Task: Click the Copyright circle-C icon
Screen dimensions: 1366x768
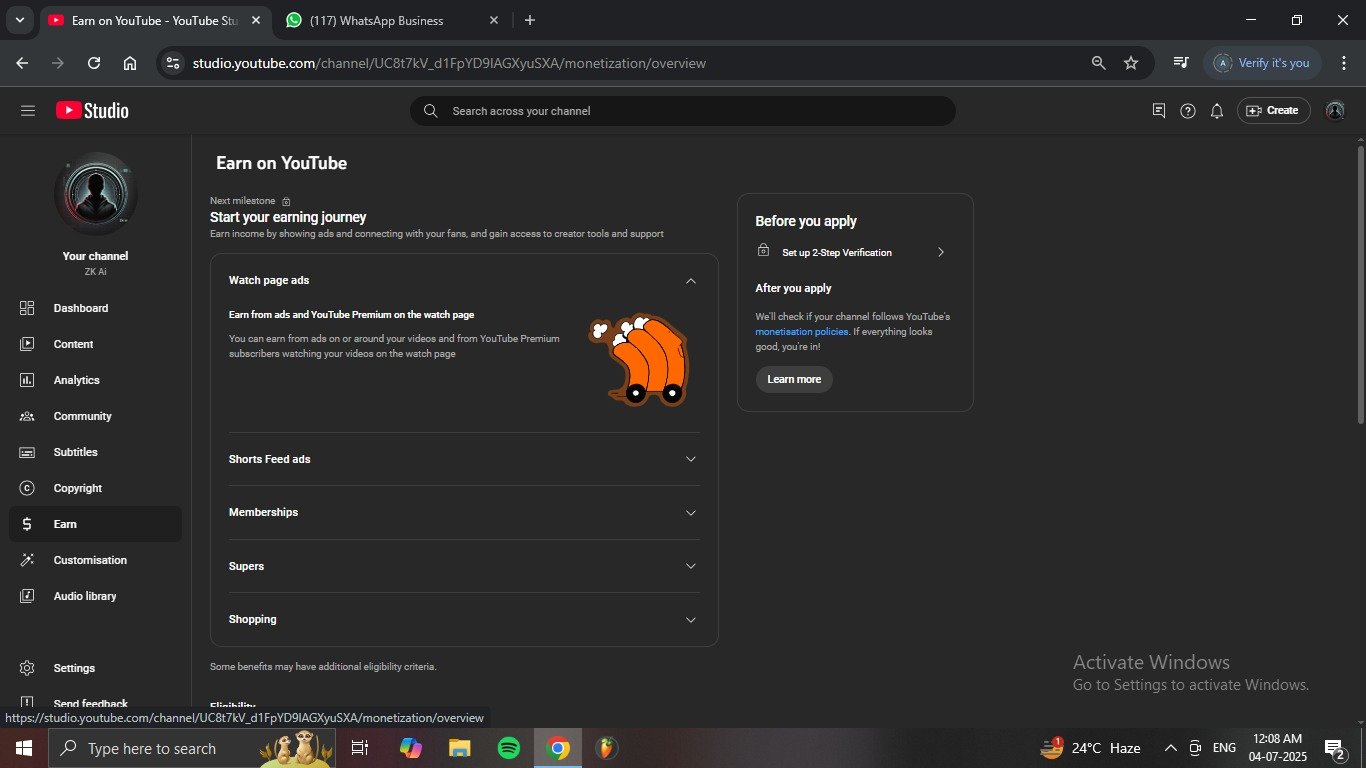Action: point(27,488)
